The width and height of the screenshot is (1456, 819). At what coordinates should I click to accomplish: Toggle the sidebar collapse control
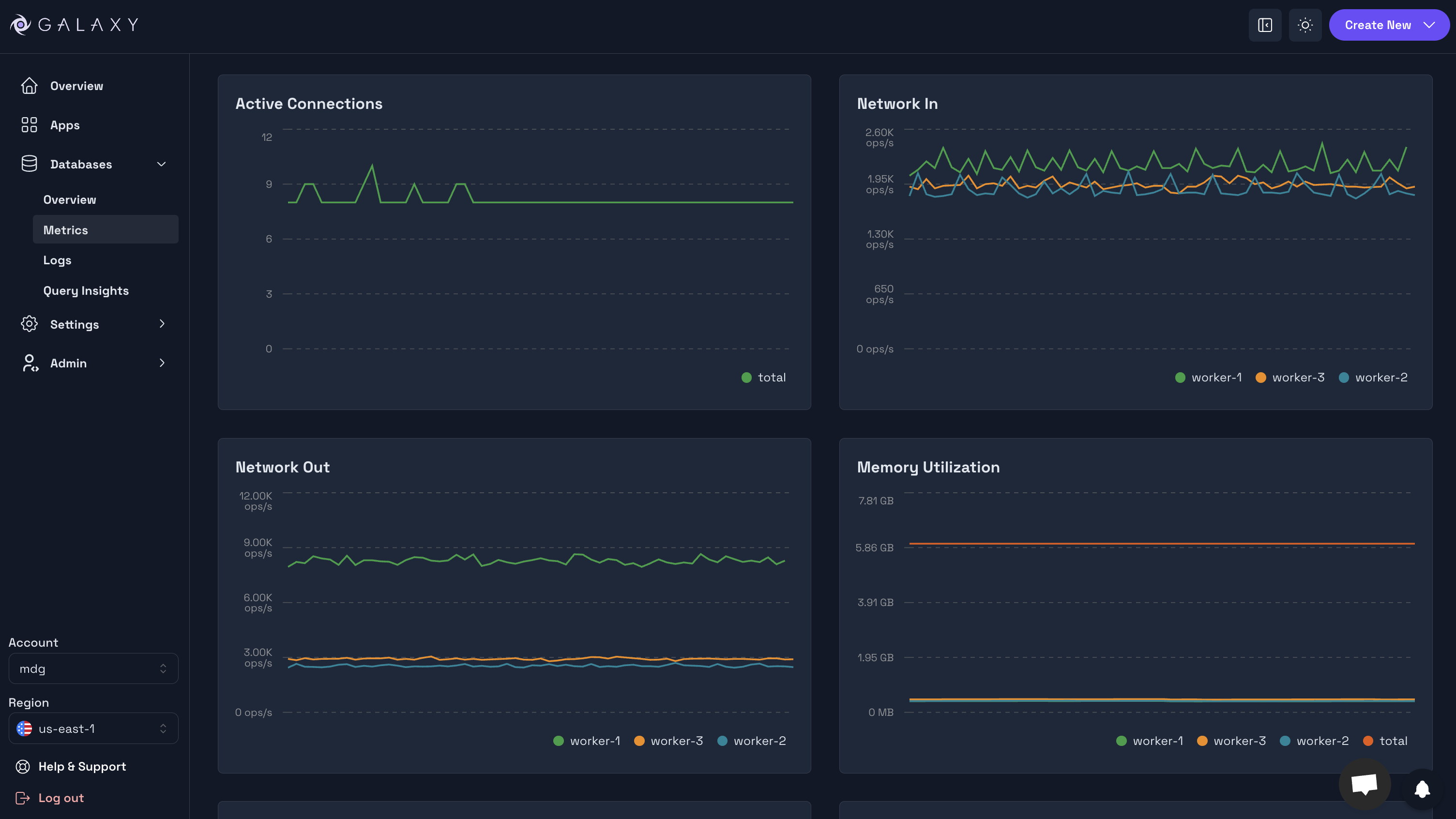(1265, 25)
